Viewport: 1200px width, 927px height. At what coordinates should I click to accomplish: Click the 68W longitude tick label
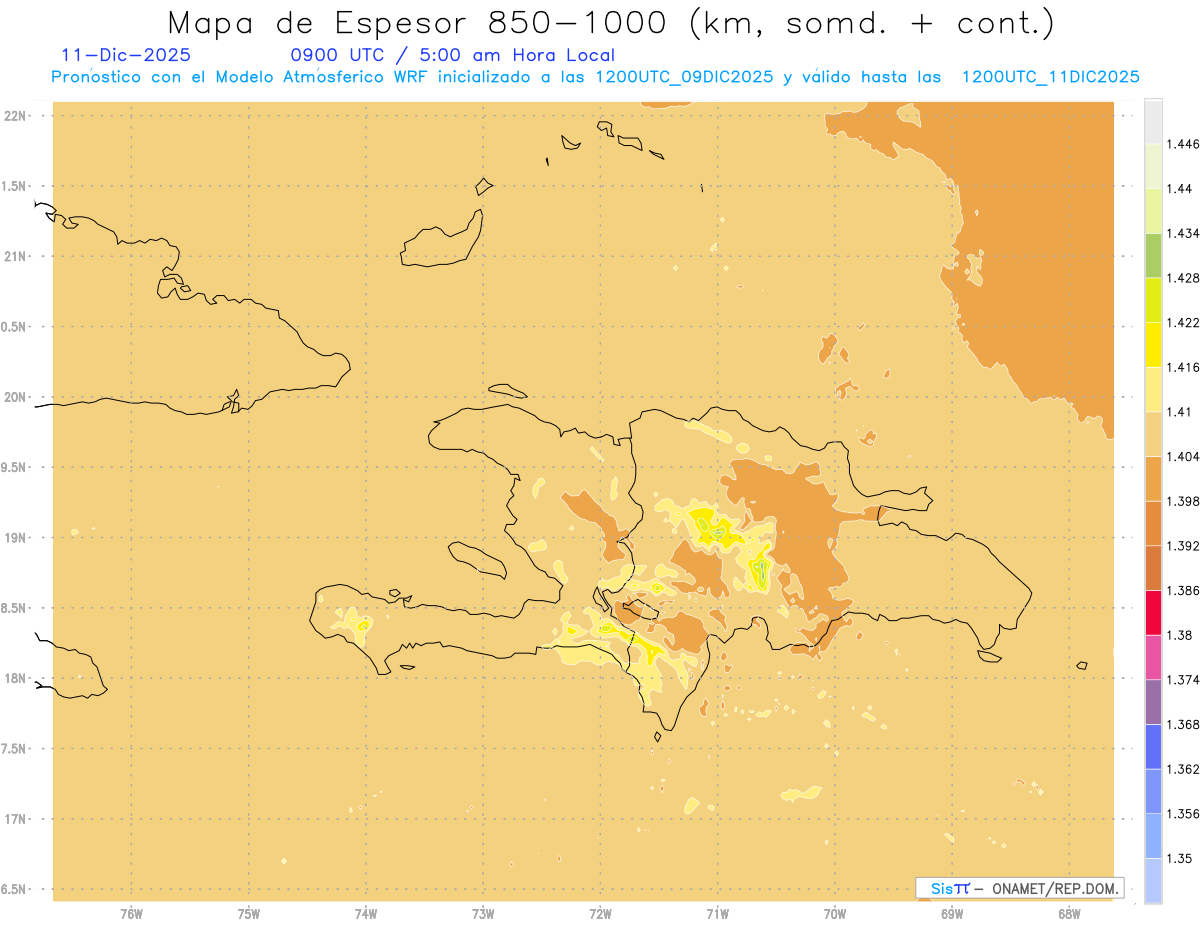[x=1069, y=914]
